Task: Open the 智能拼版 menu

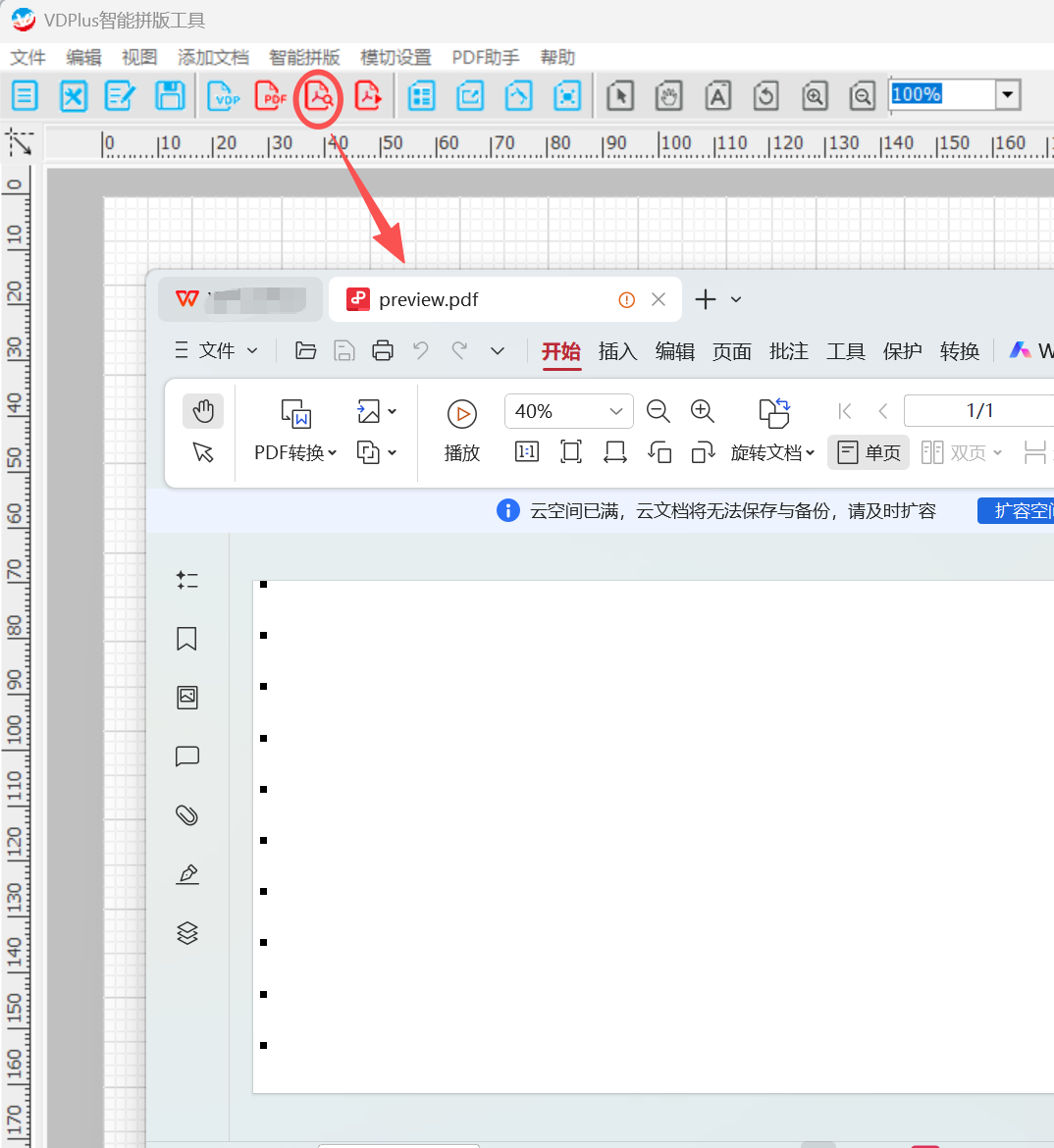Action: click(304, 57)
